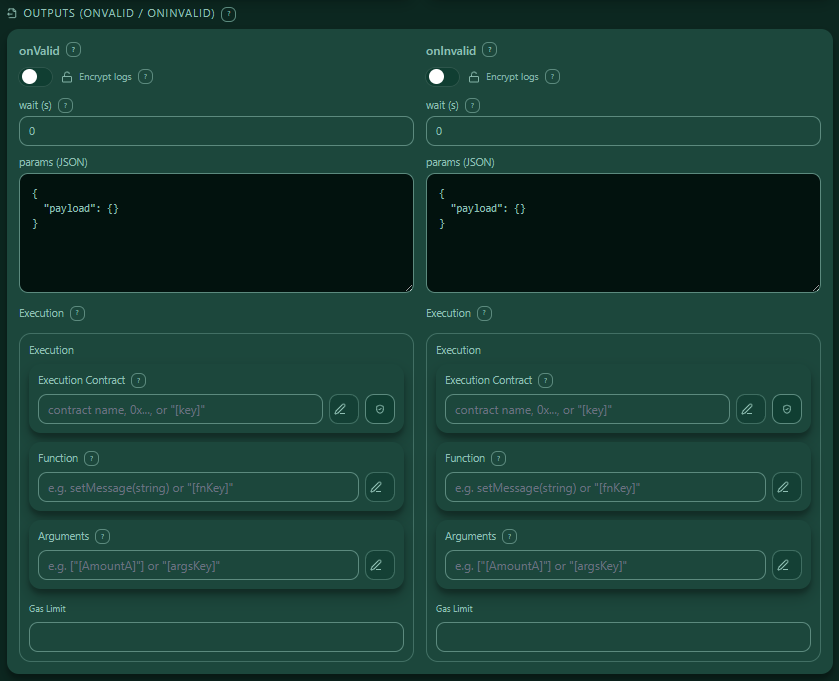The height and width of the screenshot is (681, 839).
Task: Click the edit icon for onInvalid Arguments
Action: coord(786,565)
